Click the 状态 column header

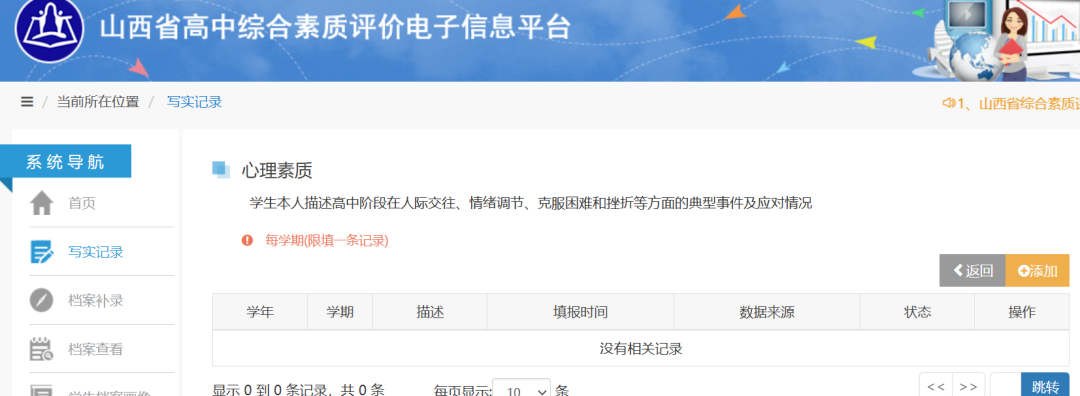pyautogui.click(x=917, y=312)
